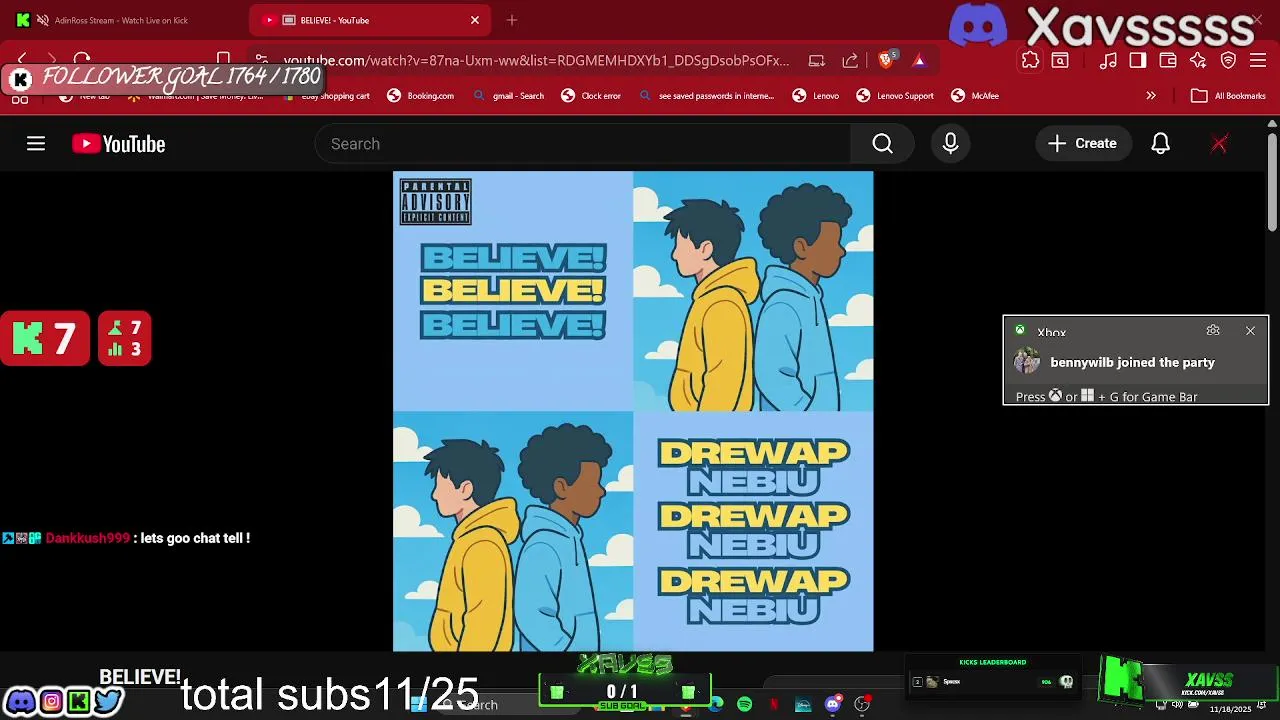Close the BELIEVE! YouTube tab
Screen dimensions: 1280x720
coord(475,20)
